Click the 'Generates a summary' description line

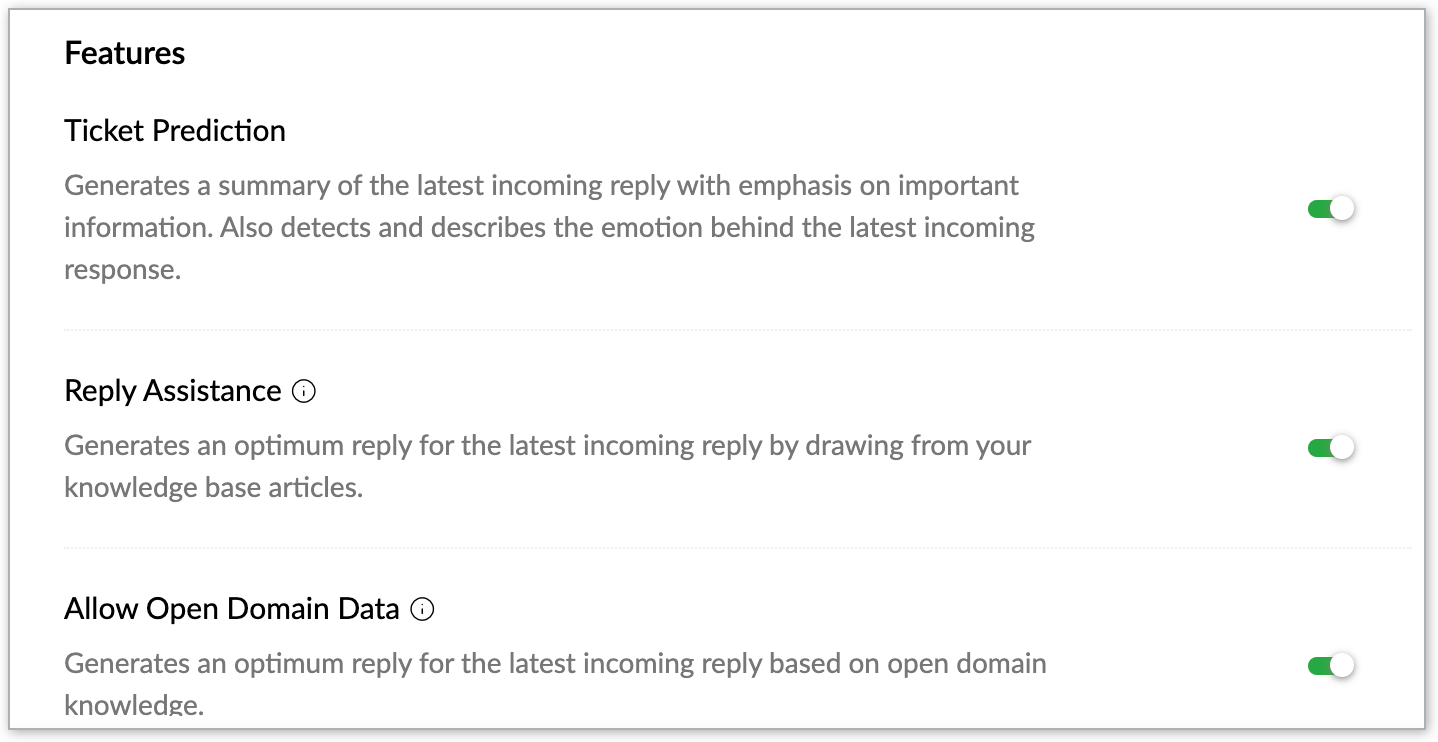click(x=541, y=186)
